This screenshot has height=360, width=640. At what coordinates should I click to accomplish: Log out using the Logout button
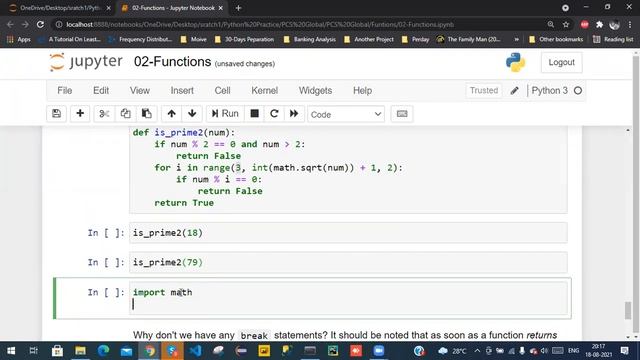pyautogui.click(x=561, y=62)
